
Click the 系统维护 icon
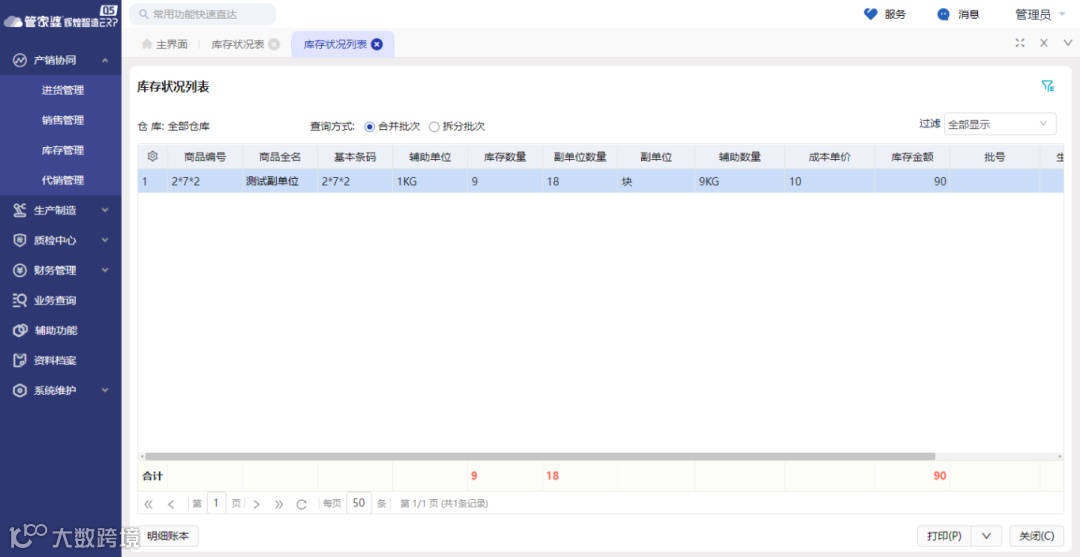click(x=20, y=390)
